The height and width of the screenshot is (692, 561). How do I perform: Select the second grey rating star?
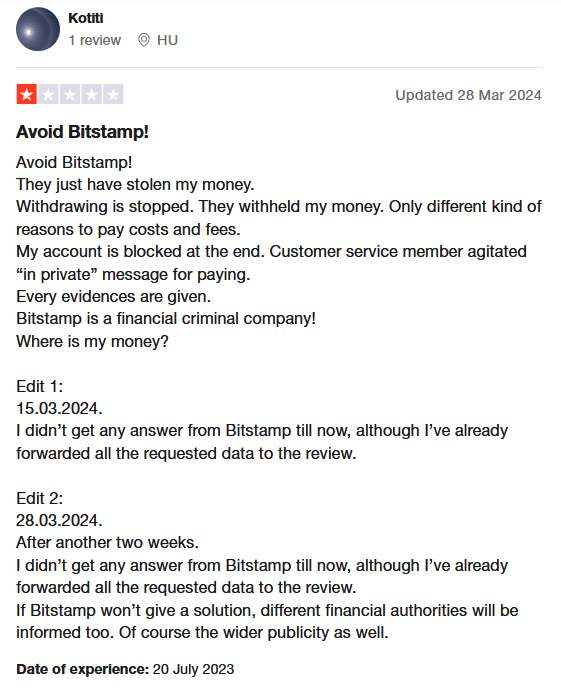tap(48, 94)
